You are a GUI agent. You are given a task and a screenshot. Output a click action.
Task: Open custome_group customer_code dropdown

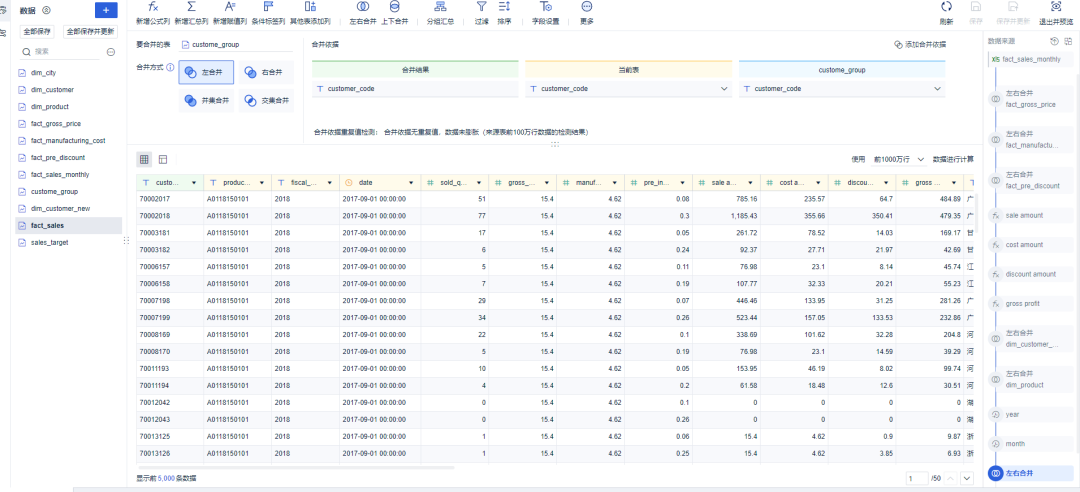pyautogui.click(x=842, y=89)
